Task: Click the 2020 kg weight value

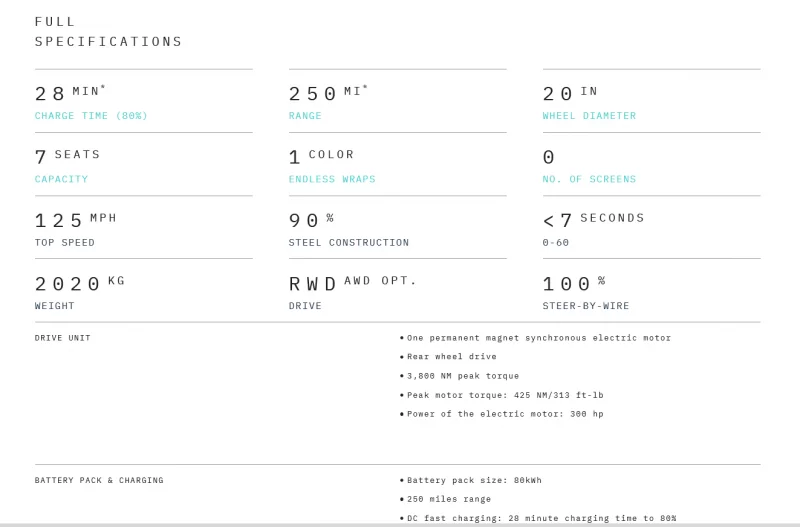Action: tap(80, 283)
